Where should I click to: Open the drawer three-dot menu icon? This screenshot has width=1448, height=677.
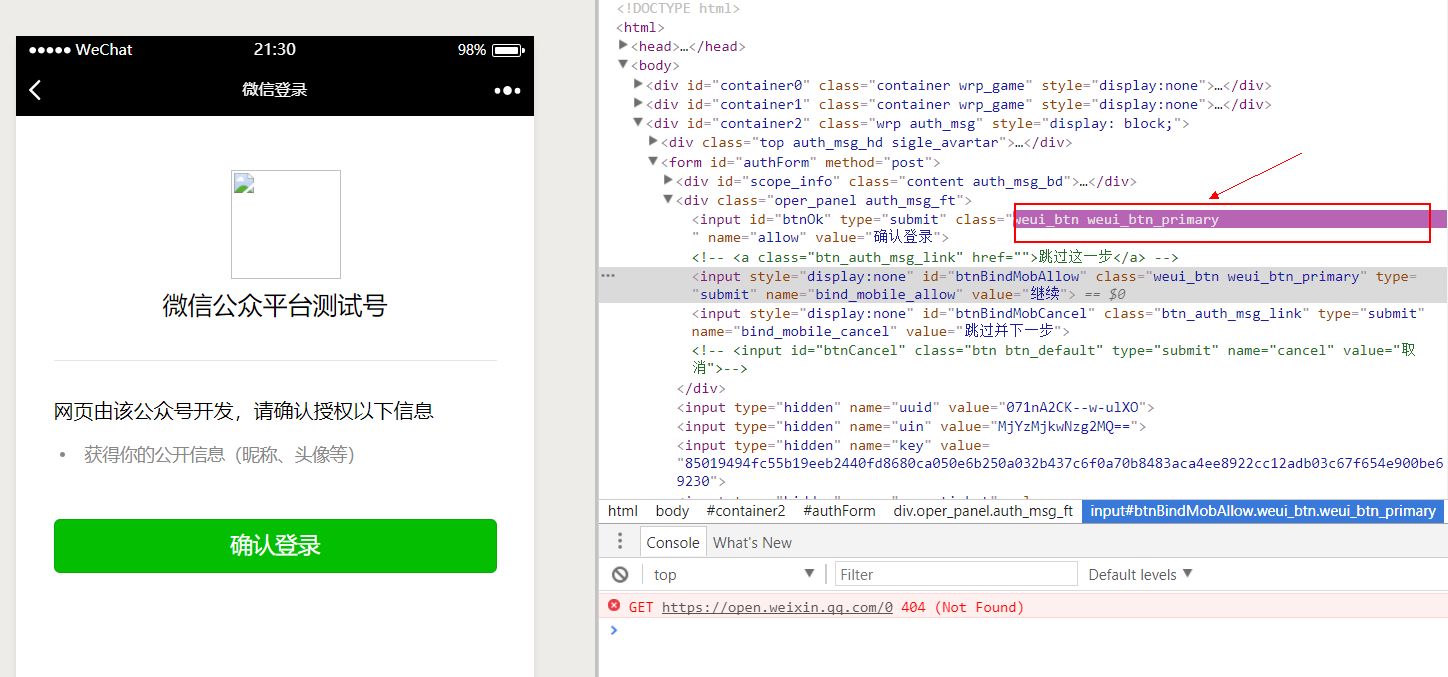tap(620, 541)
